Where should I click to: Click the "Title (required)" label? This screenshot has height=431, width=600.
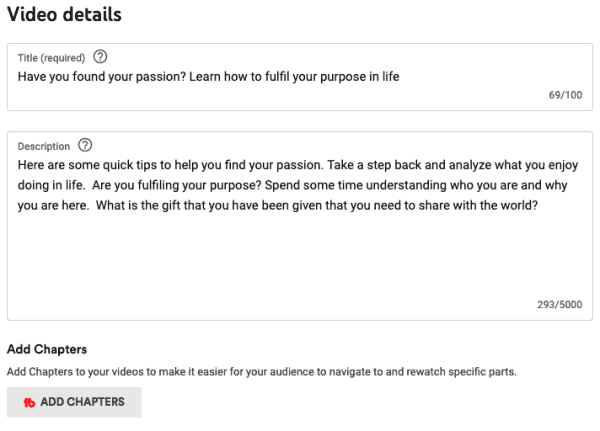point(51,57)
